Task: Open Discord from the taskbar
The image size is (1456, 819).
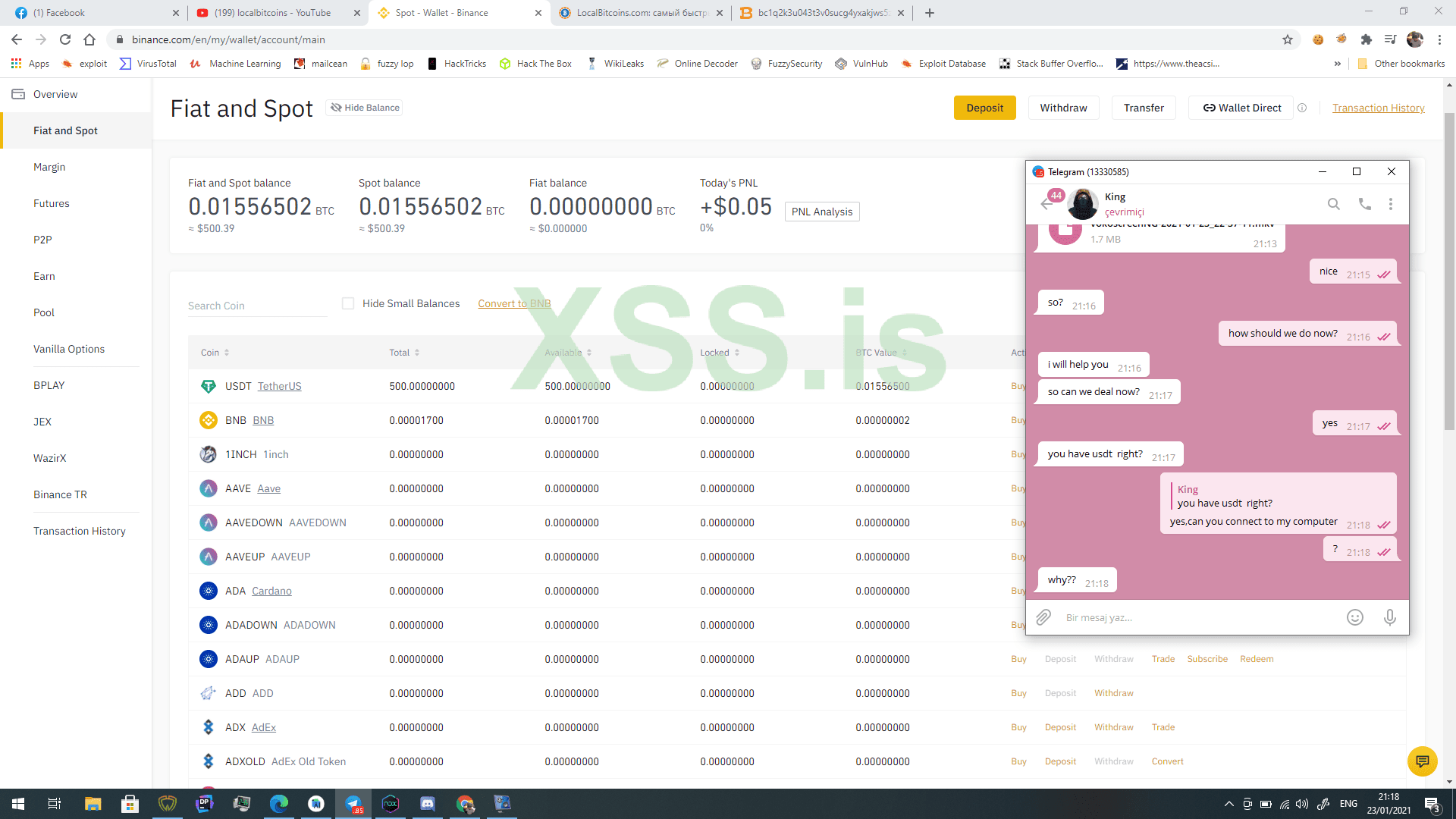Action: tap(427, 804)
